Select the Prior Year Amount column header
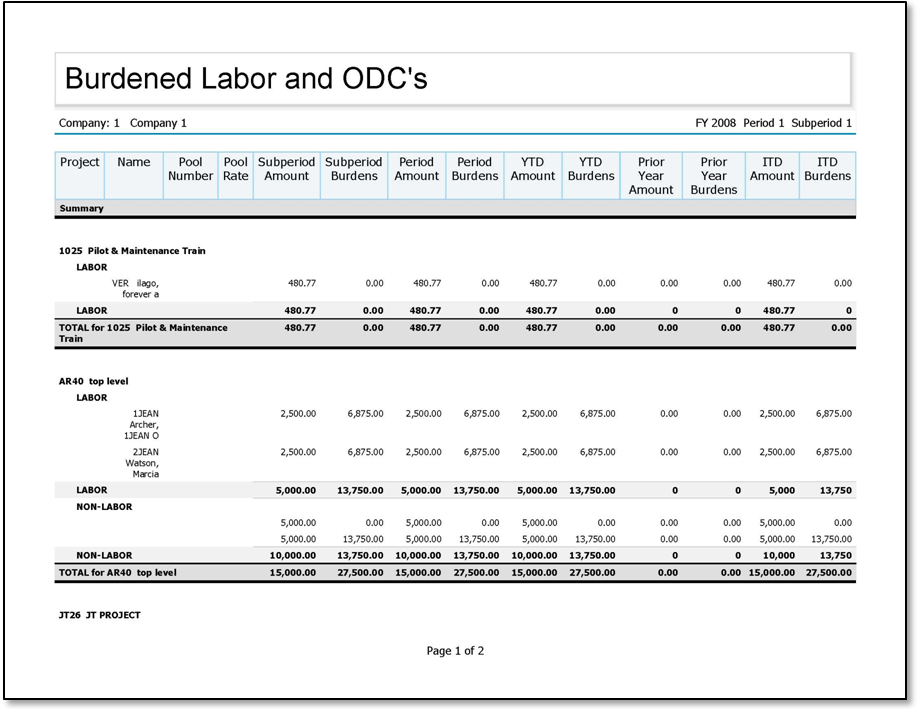919x709 pixels. click(x=651, y=176)
